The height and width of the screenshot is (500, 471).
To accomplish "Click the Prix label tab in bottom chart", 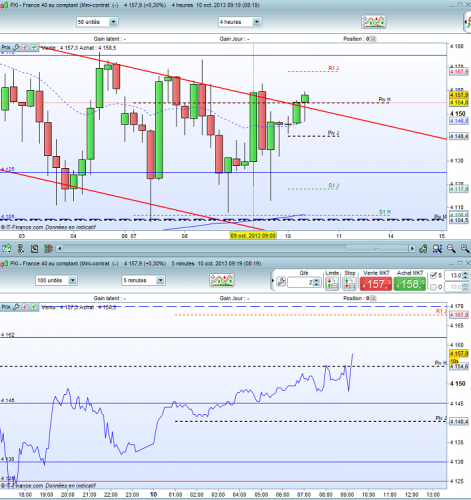I will pyautogui.click(x=6, y=307).
